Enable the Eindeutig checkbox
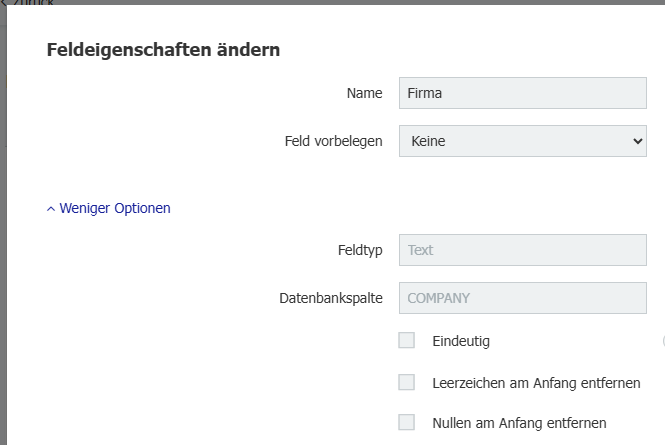Screen dimensions: 665x445 click(407, 341)
